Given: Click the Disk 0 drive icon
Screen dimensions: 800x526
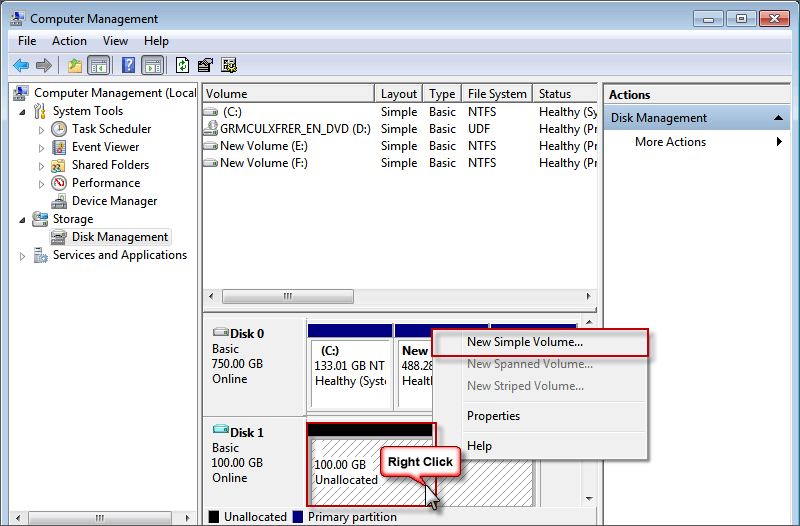Looking at the screenshot, I should pyautogui.click(x=220, y=332).
